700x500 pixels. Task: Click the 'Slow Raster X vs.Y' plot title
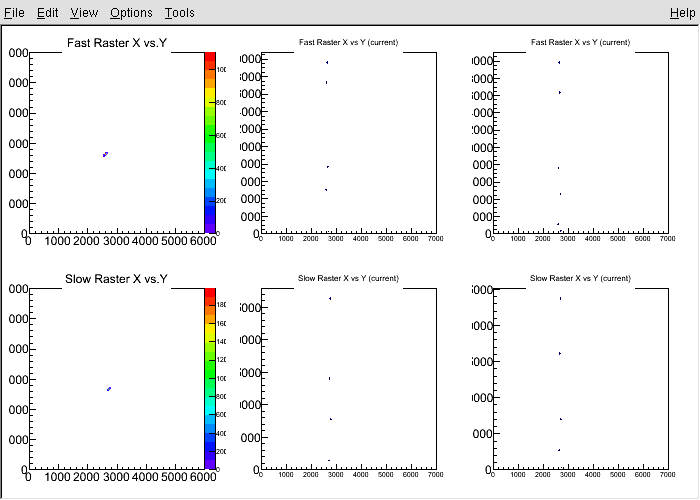(x=116, y=279)
